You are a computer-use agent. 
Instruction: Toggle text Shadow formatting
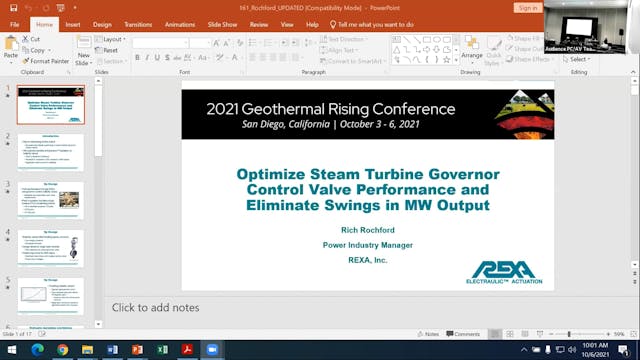(167, 58)
